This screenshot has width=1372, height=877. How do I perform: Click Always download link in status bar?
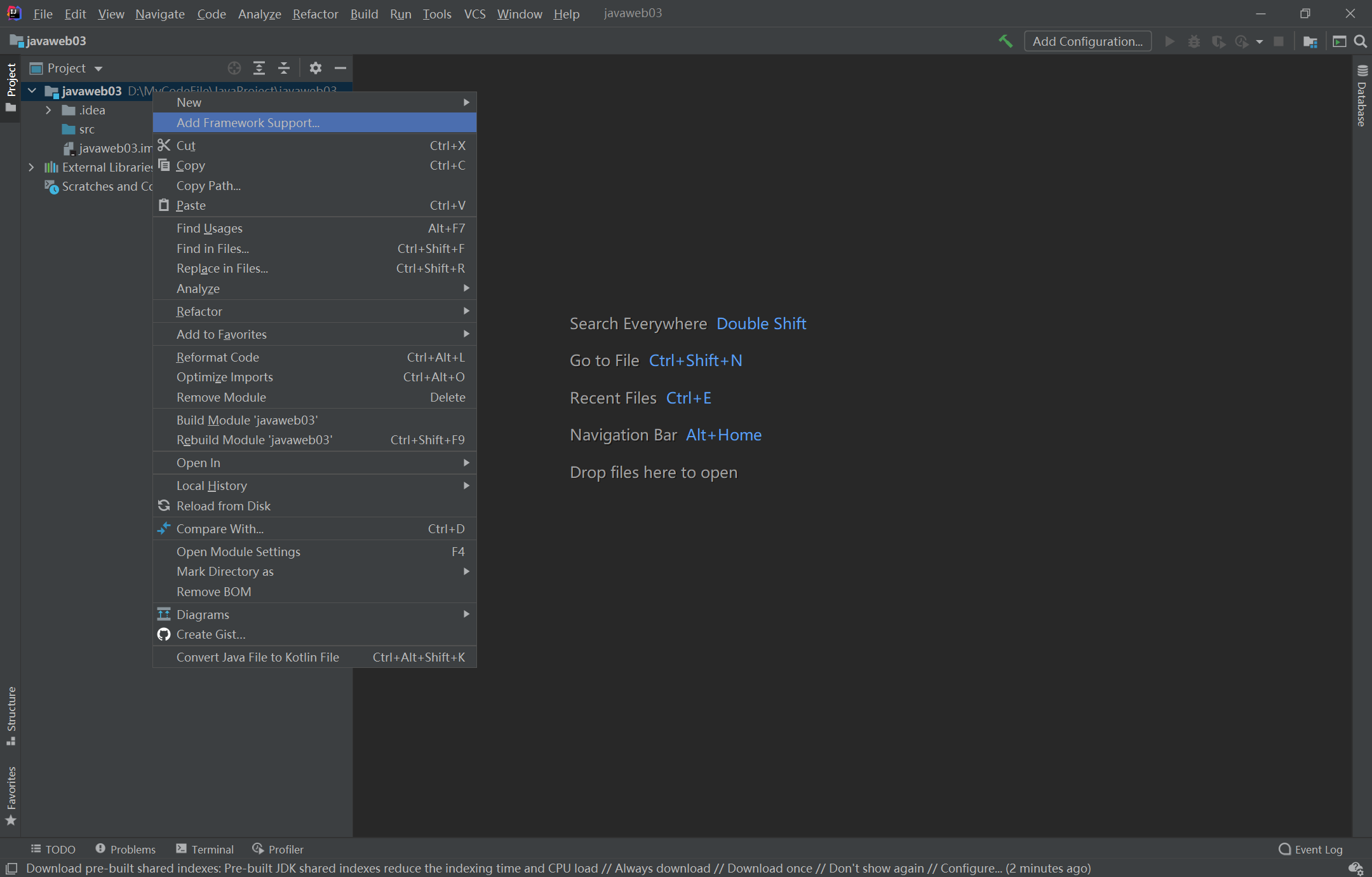(x=662, y=868)
